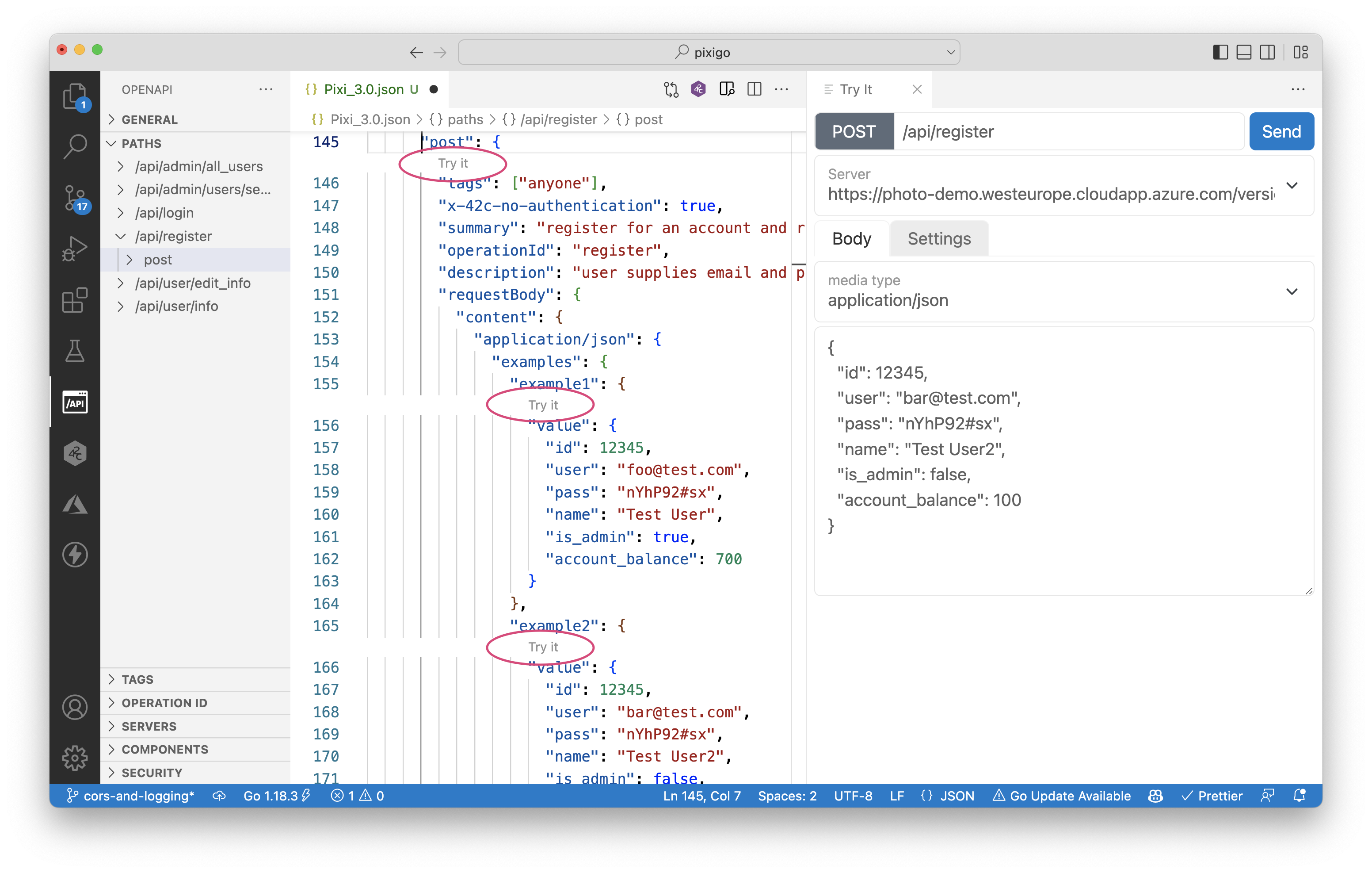Image resolution: width=1372 pixels, height=873 pixels.
Task: Click the 42Crunch audit icon in editor toolbar
Action: point(698,89)
